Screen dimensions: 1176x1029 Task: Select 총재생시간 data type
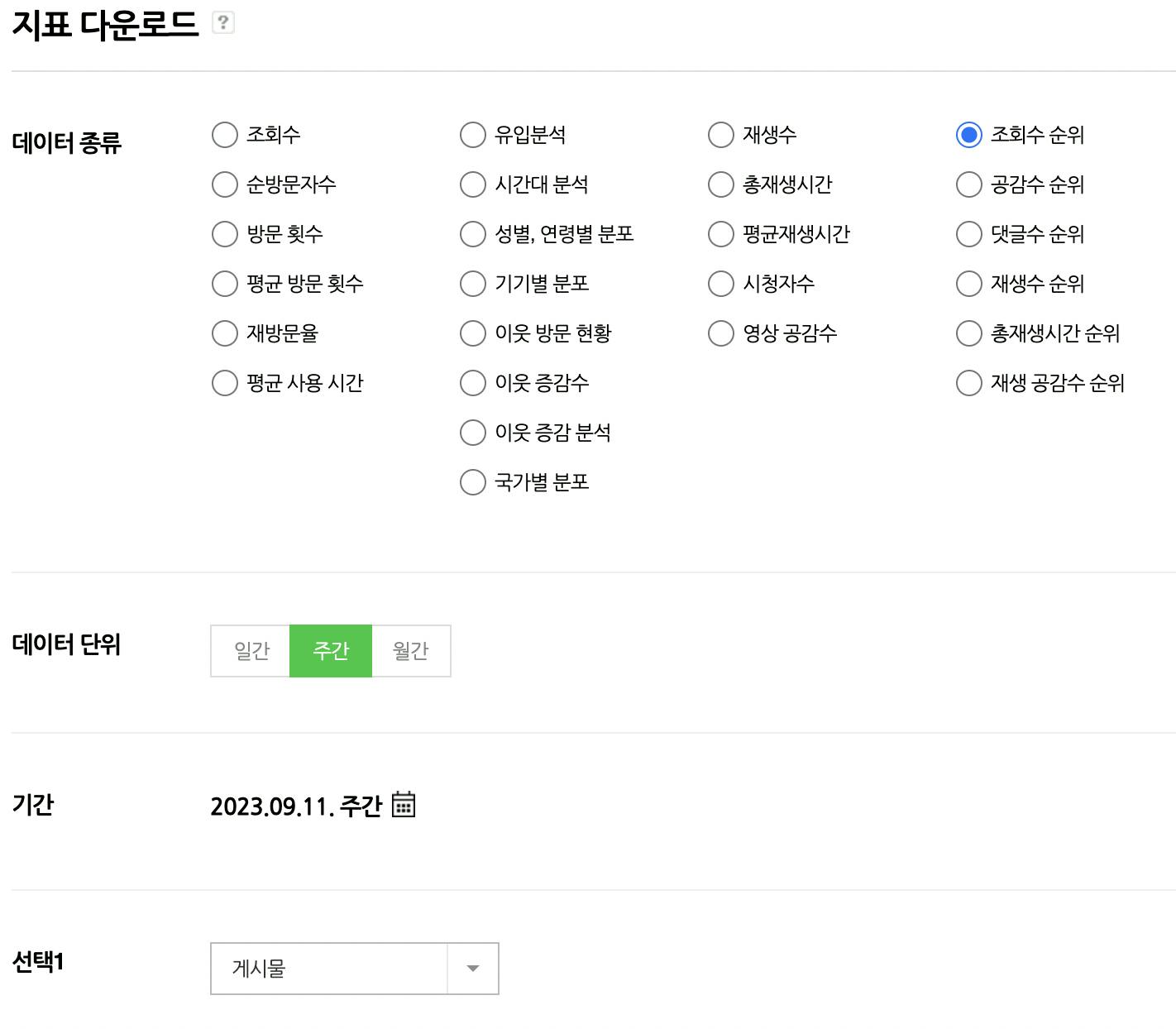[x=721, y=184]
